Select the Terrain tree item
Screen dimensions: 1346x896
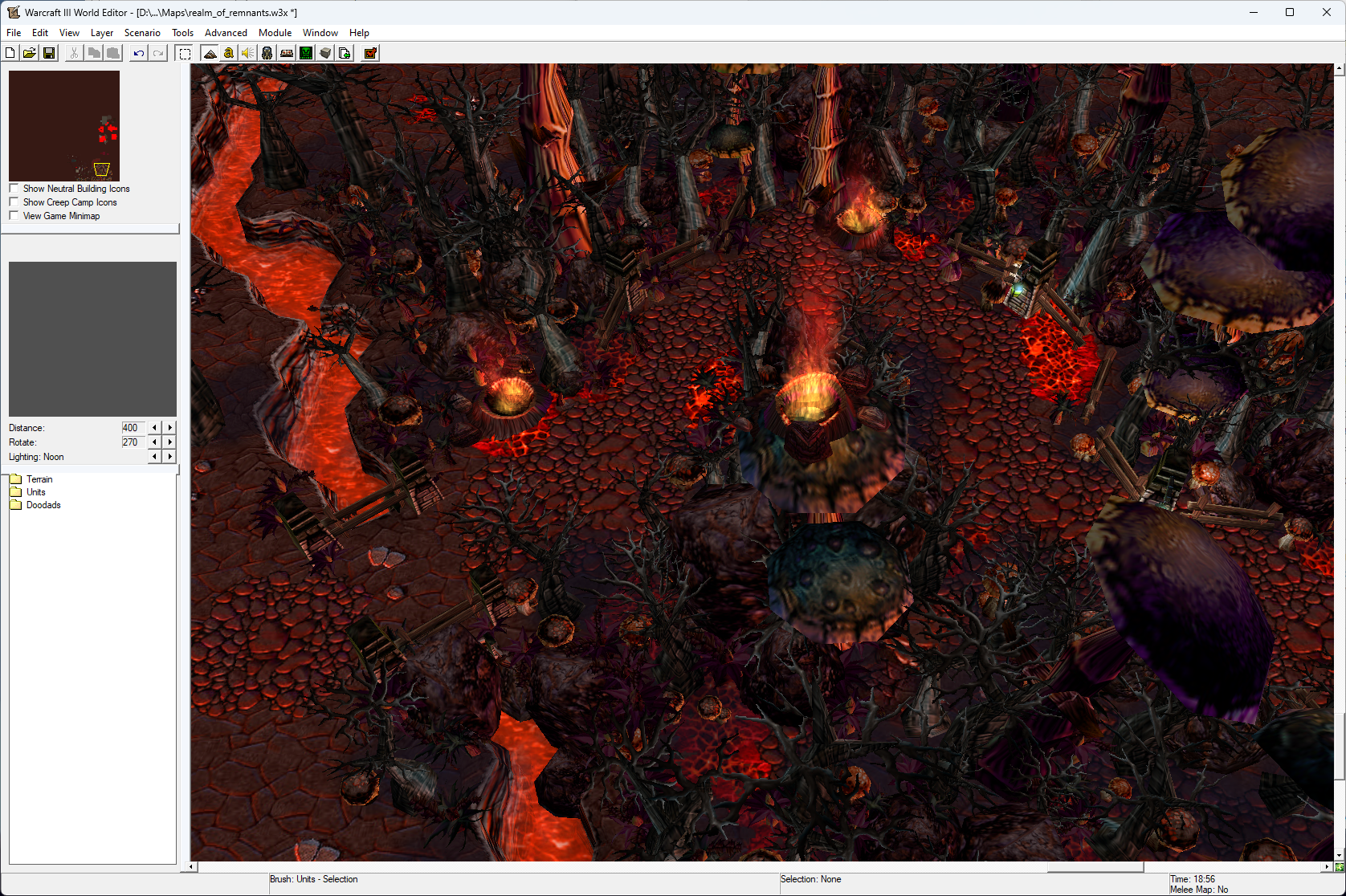39,479
